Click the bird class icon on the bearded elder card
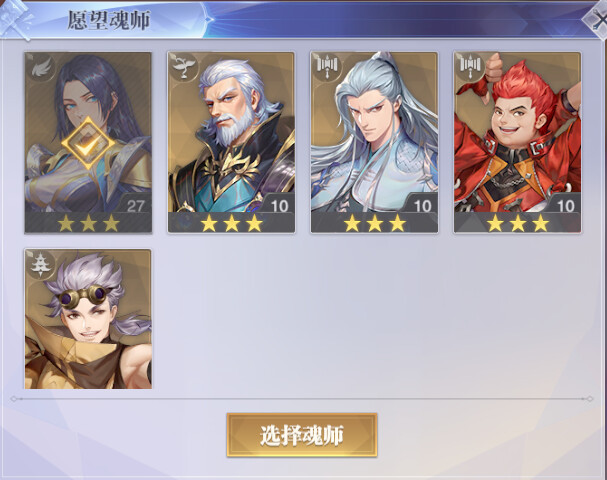Viewport: 607px width, 480px height. point(184,67)
